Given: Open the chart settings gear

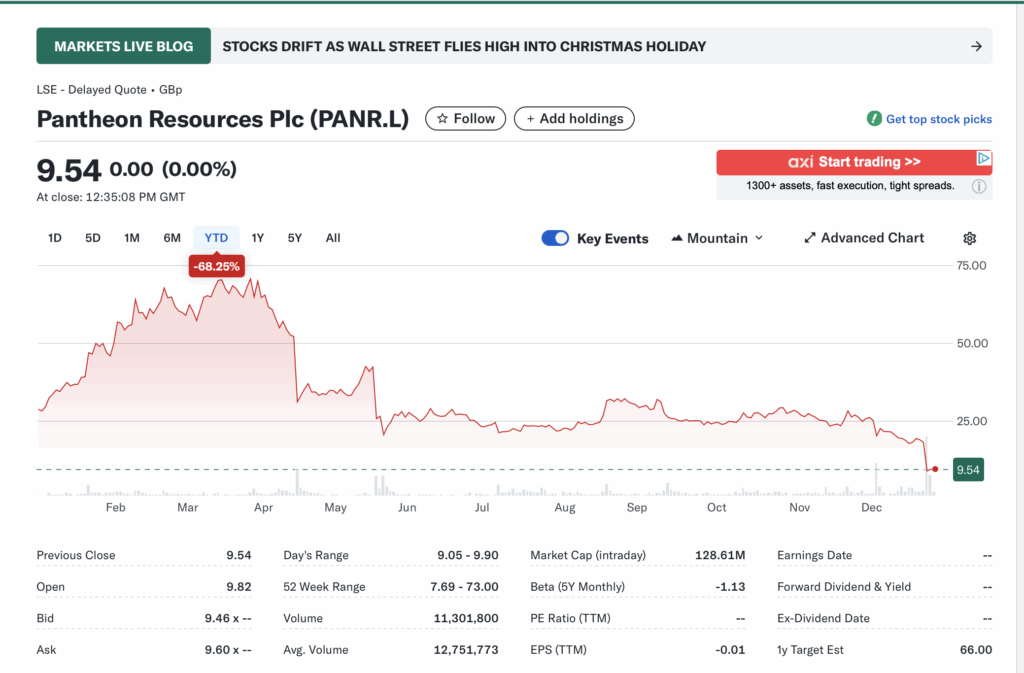Looking at the screenshot, I should coord(968,238).
